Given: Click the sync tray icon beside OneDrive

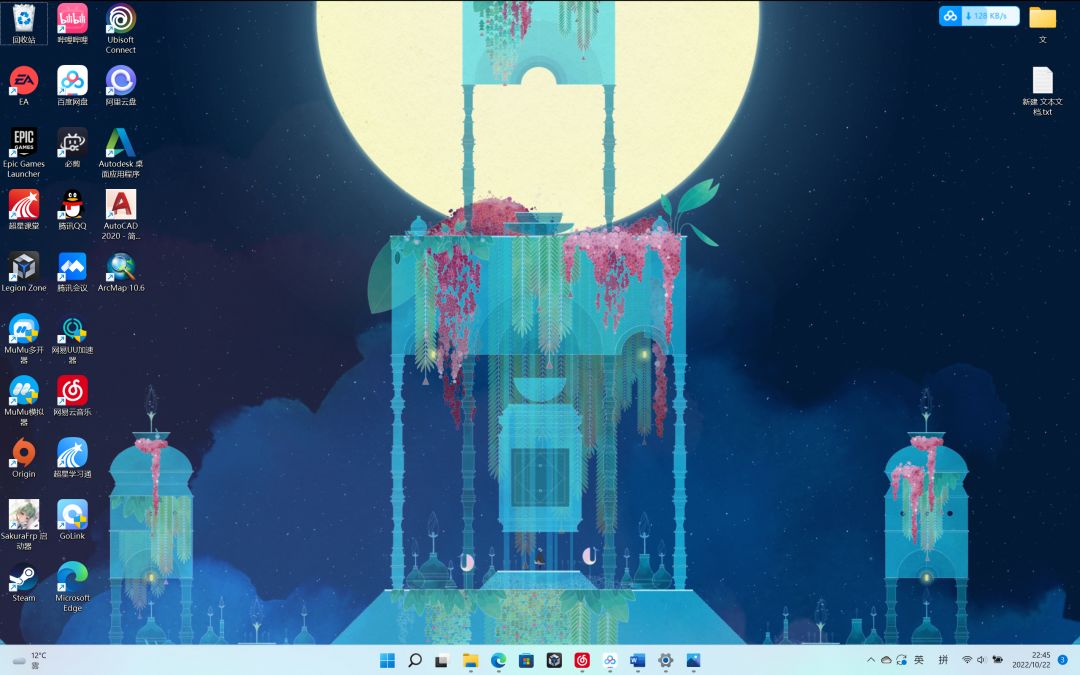Looking at the screenshot, I should [902, 660].
